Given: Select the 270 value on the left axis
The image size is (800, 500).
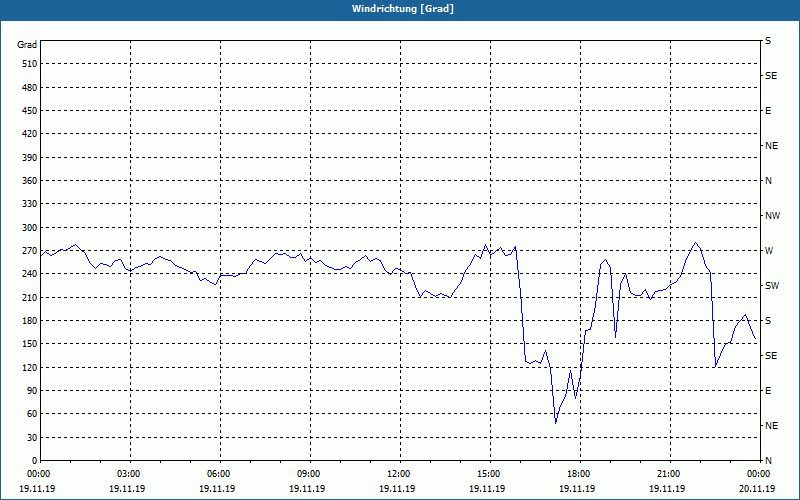Looking at the screenshot, I should coord(30,251).
